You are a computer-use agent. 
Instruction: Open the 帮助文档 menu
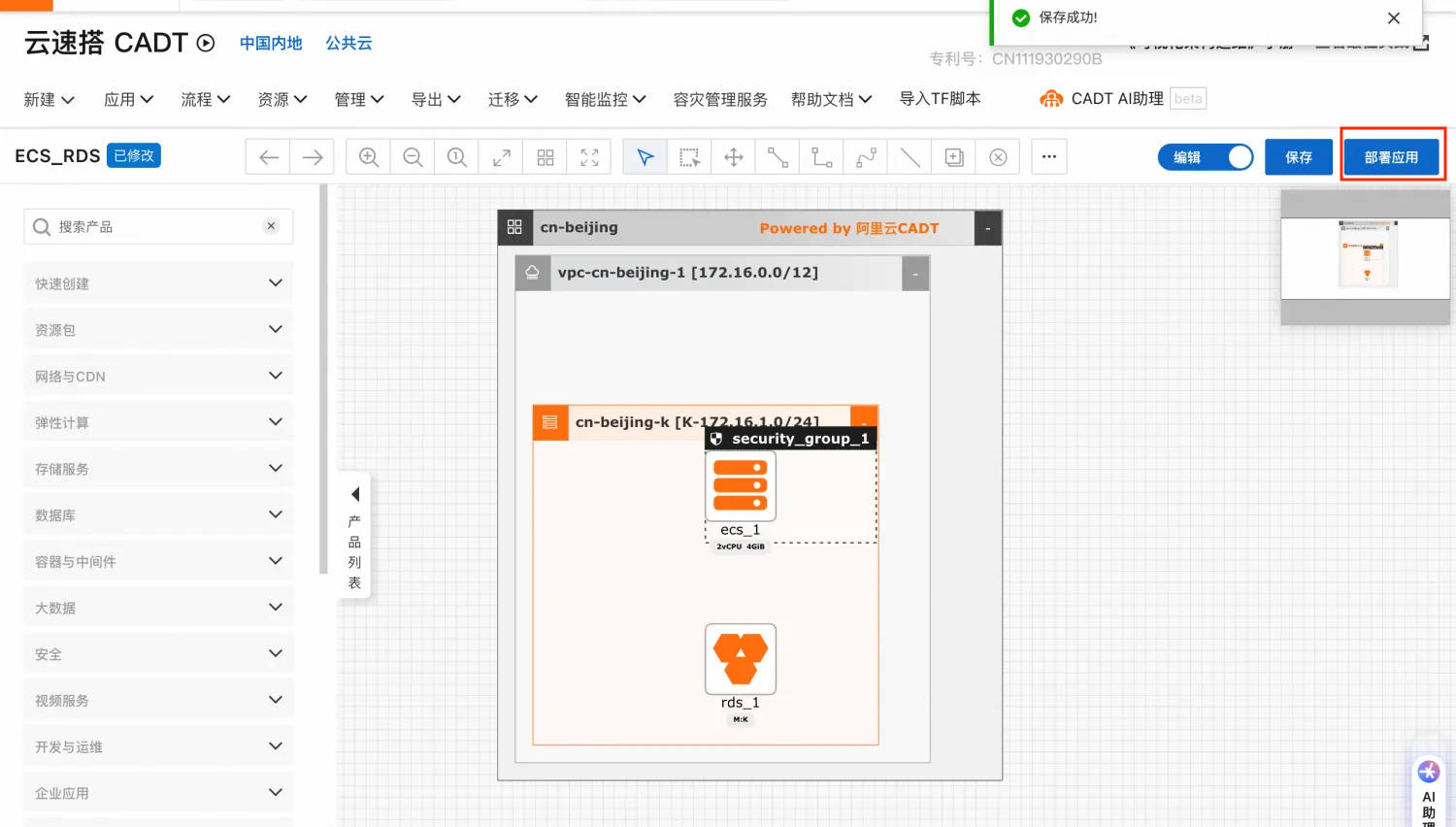point(832,99)
